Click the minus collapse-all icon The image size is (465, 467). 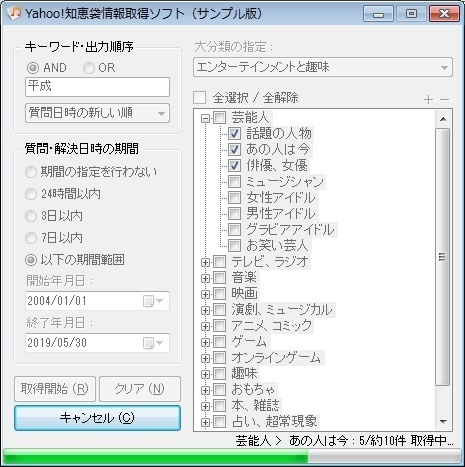pyautogui.click(x=444, y=99)
